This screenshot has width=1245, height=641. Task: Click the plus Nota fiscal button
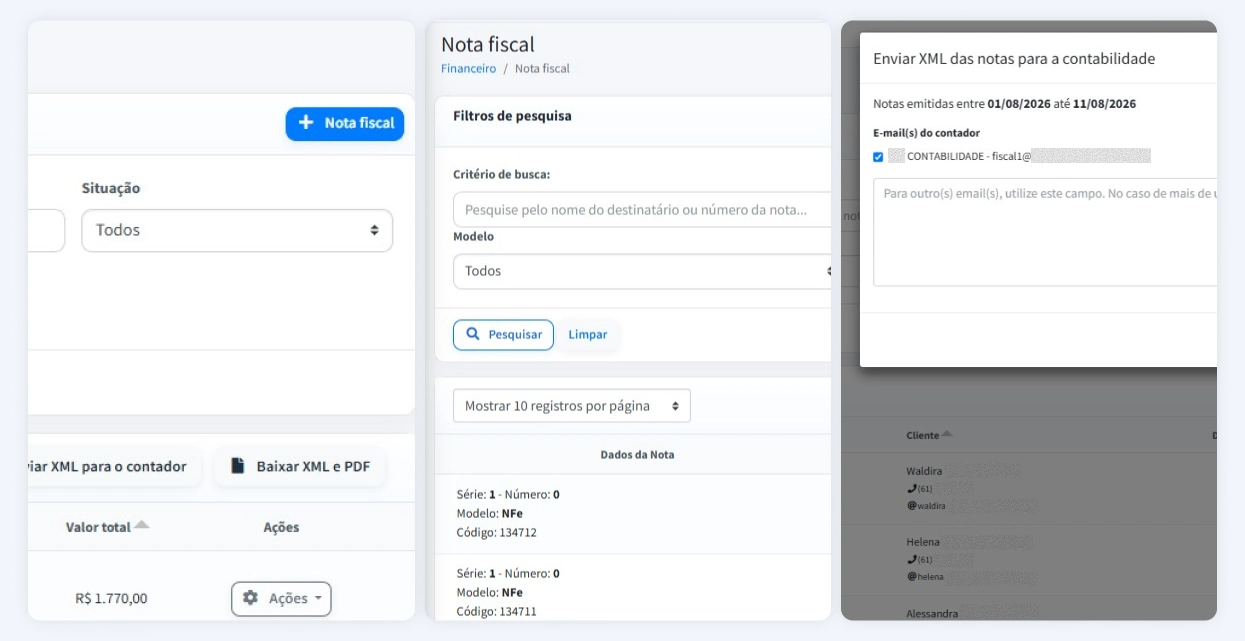tap(345, 123)
